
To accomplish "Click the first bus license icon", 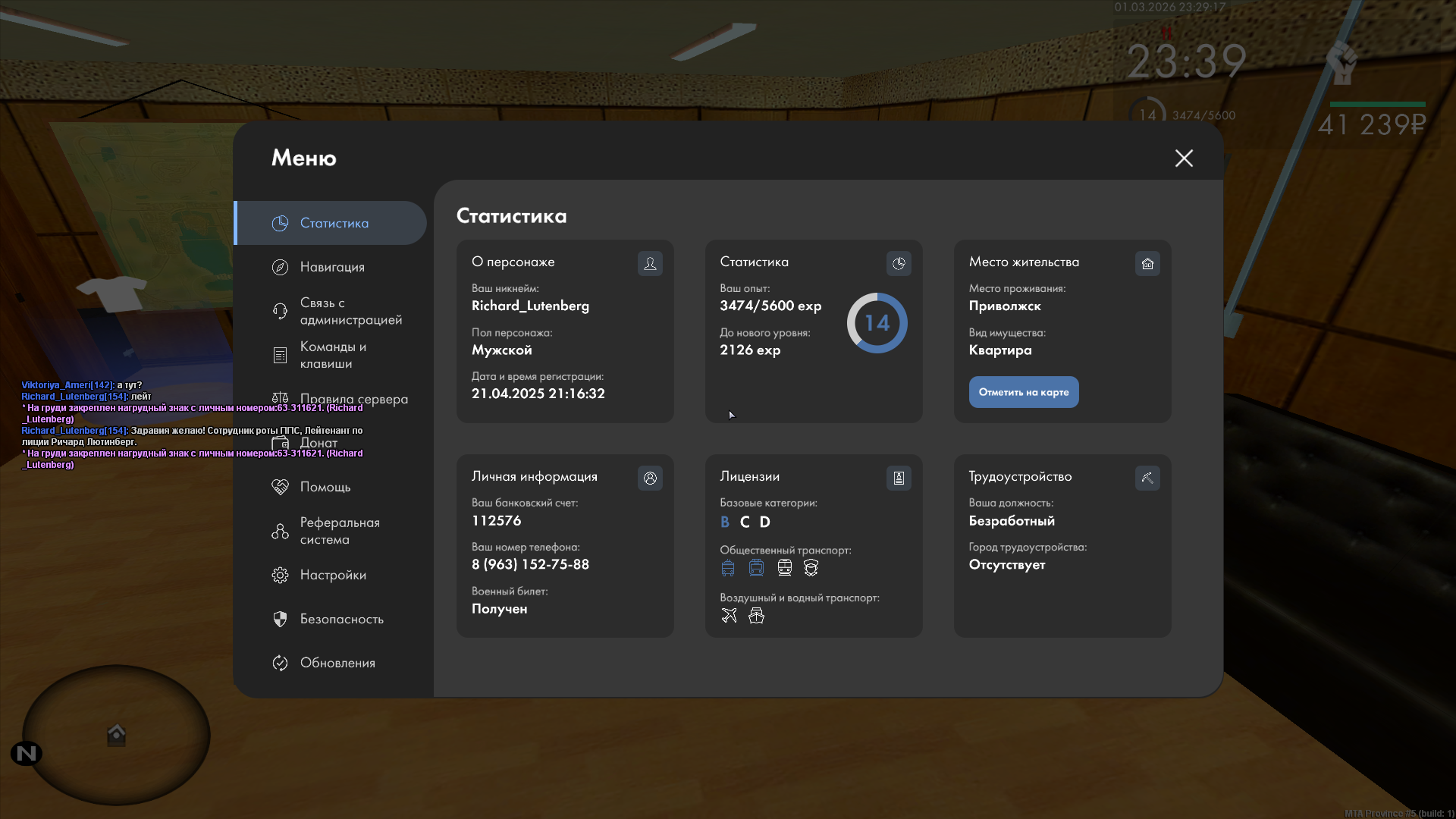I will tap(728, 568).
